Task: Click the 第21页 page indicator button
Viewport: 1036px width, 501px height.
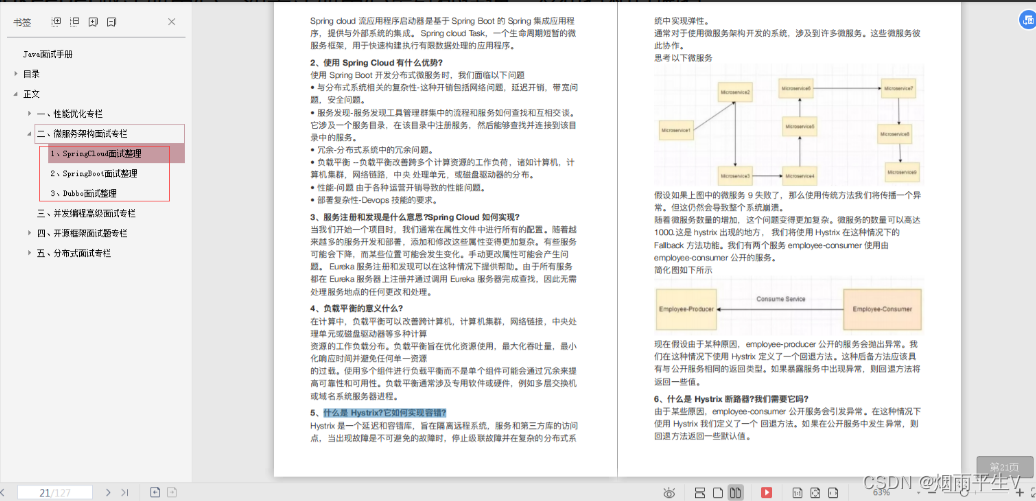Action: 1003,467
